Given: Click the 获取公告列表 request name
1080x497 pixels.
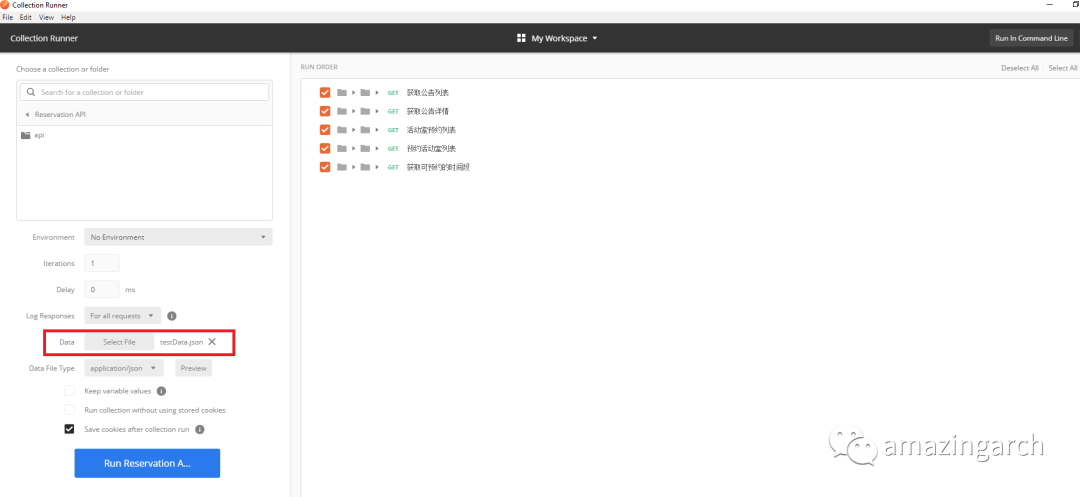Looking at the screenshot, I should coord(428,92).
